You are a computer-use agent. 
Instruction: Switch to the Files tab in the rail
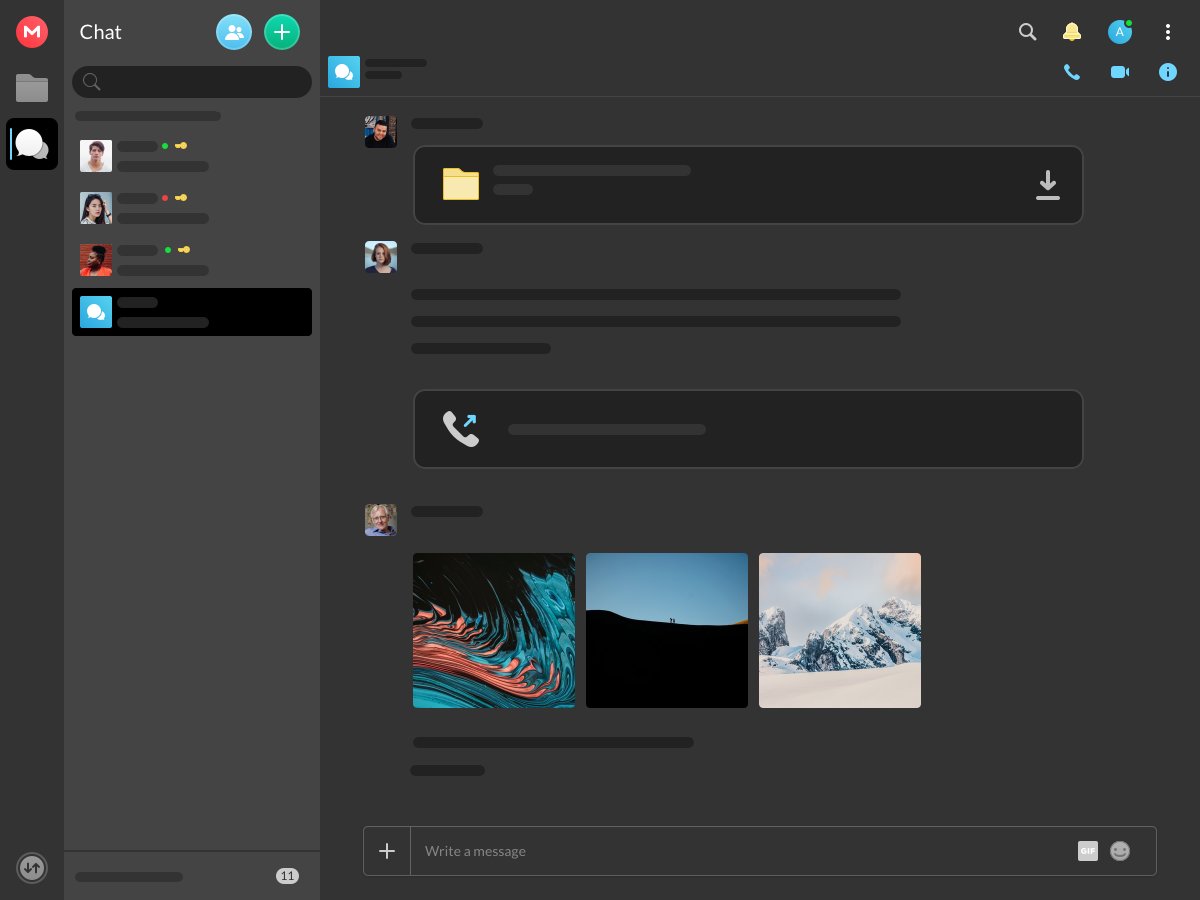pos(32,88)
